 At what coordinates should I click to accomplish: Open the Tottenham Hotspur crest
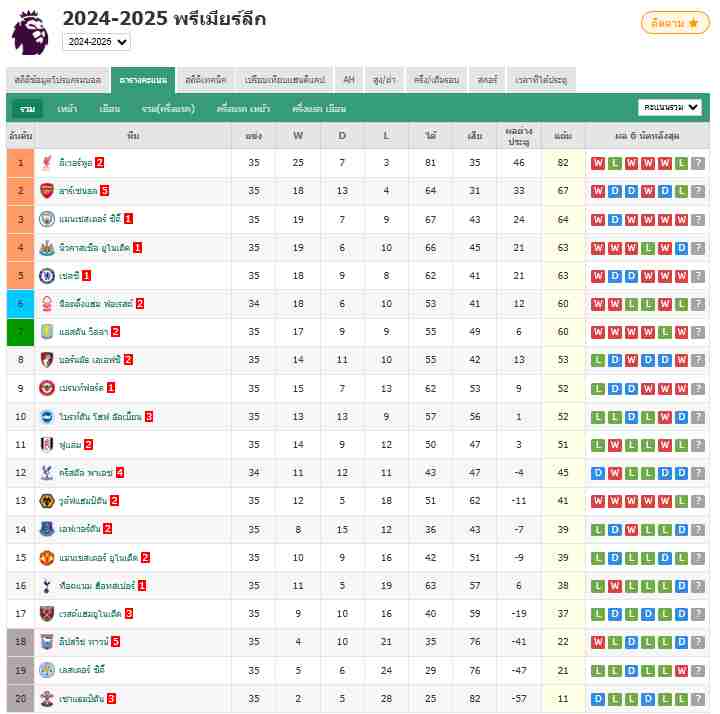tap(46, 585)
